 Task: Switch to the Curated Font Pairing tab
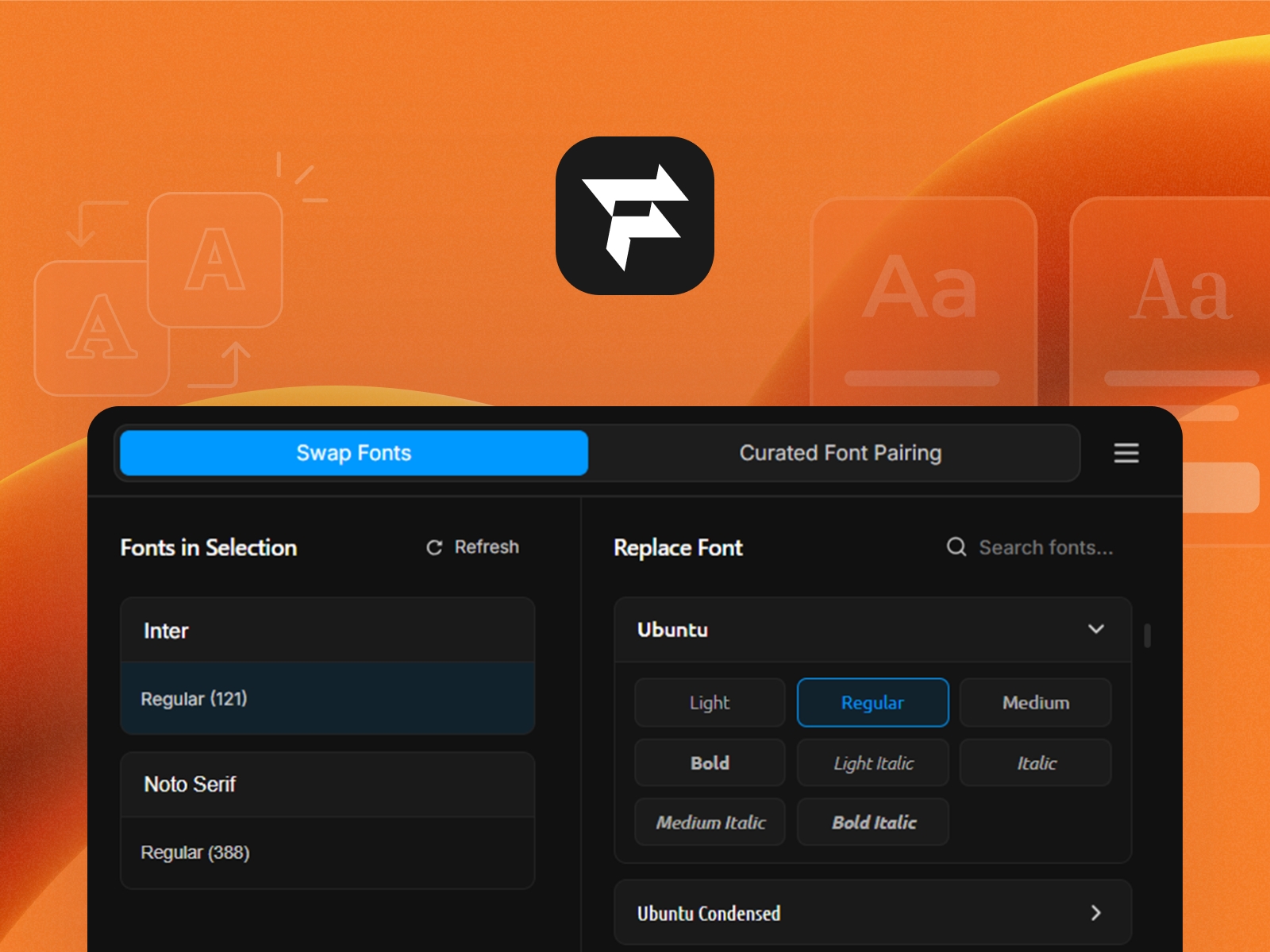click(x=841, y=453)
